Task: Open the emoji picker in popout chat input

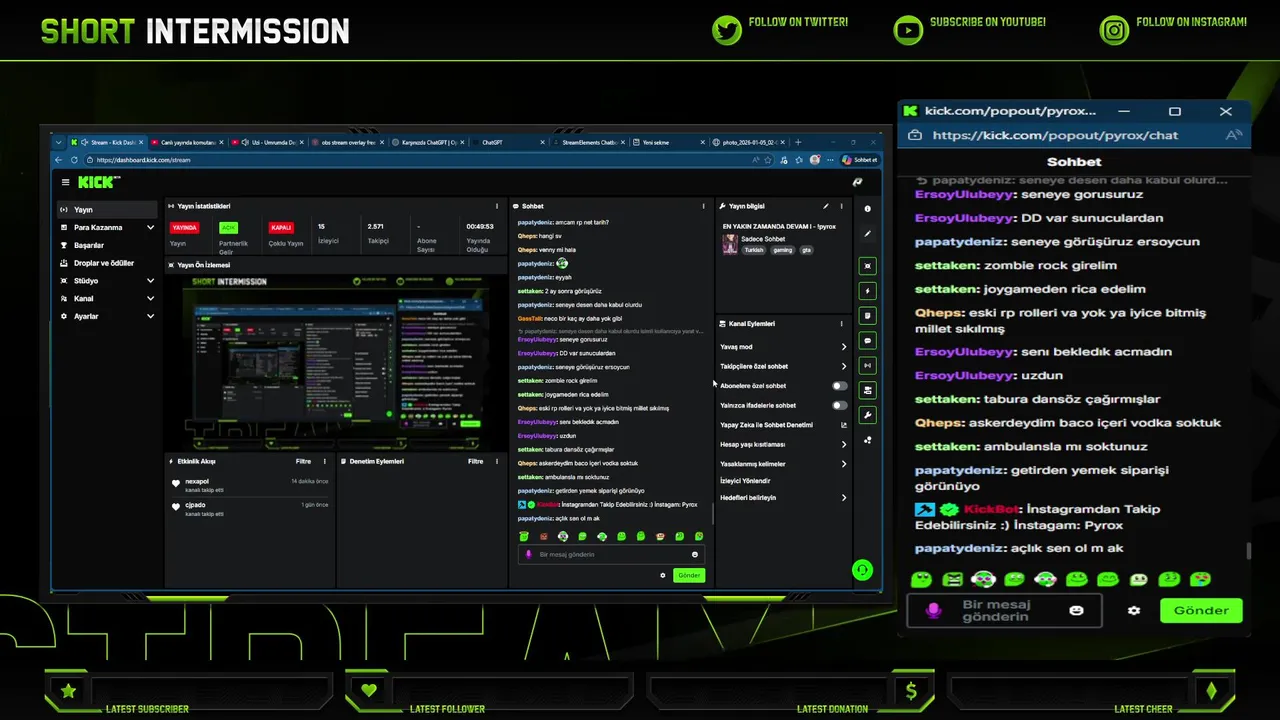Action: pyautogui.click(x=1076, y=610)
